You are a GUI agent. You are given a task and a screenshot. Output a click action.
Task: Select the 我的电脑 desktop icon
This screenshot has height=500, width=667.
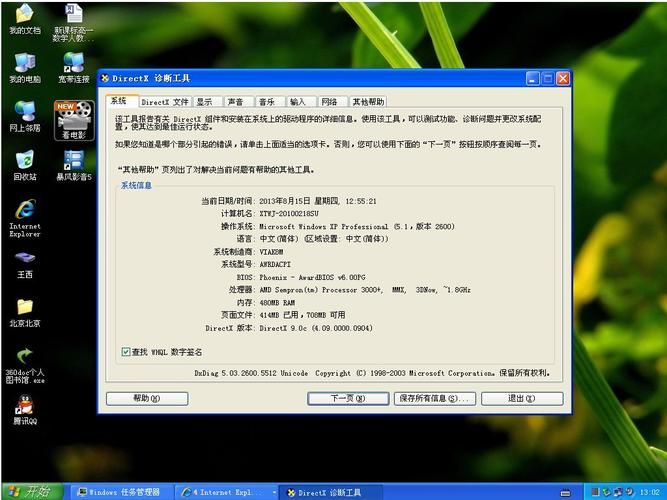pos(25,68)
